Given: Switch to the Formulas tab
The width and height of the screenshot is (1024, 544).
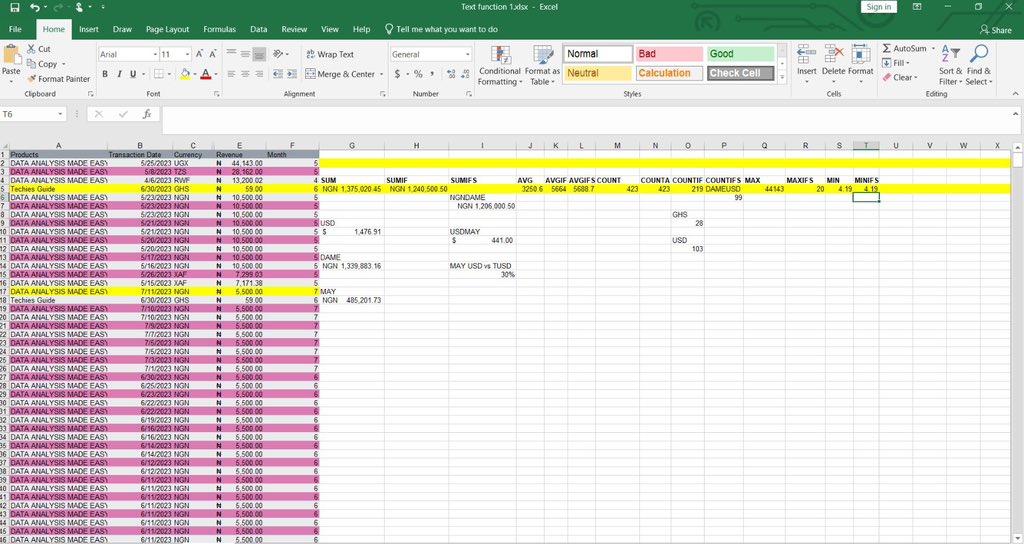Looking at the screenshot, I should [x=219, y=29].
